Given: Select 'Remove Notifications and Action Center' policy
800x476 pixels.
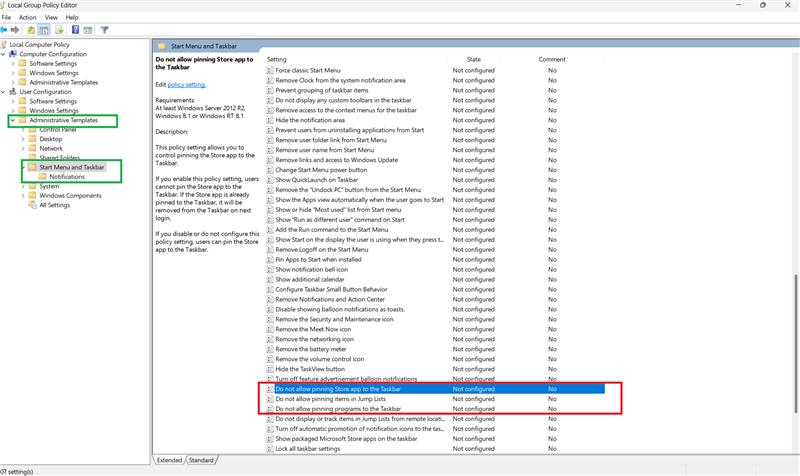Looking at the screenshot, I should click(330, 299).
